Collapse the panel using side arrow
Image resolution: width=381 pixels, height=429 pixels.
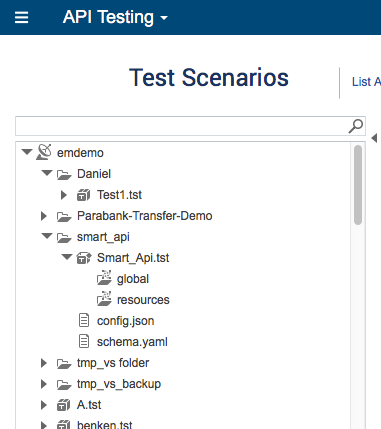374,138
